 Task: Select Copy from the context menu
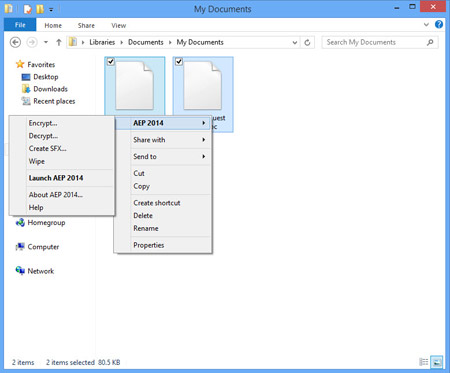click(163, 186)
